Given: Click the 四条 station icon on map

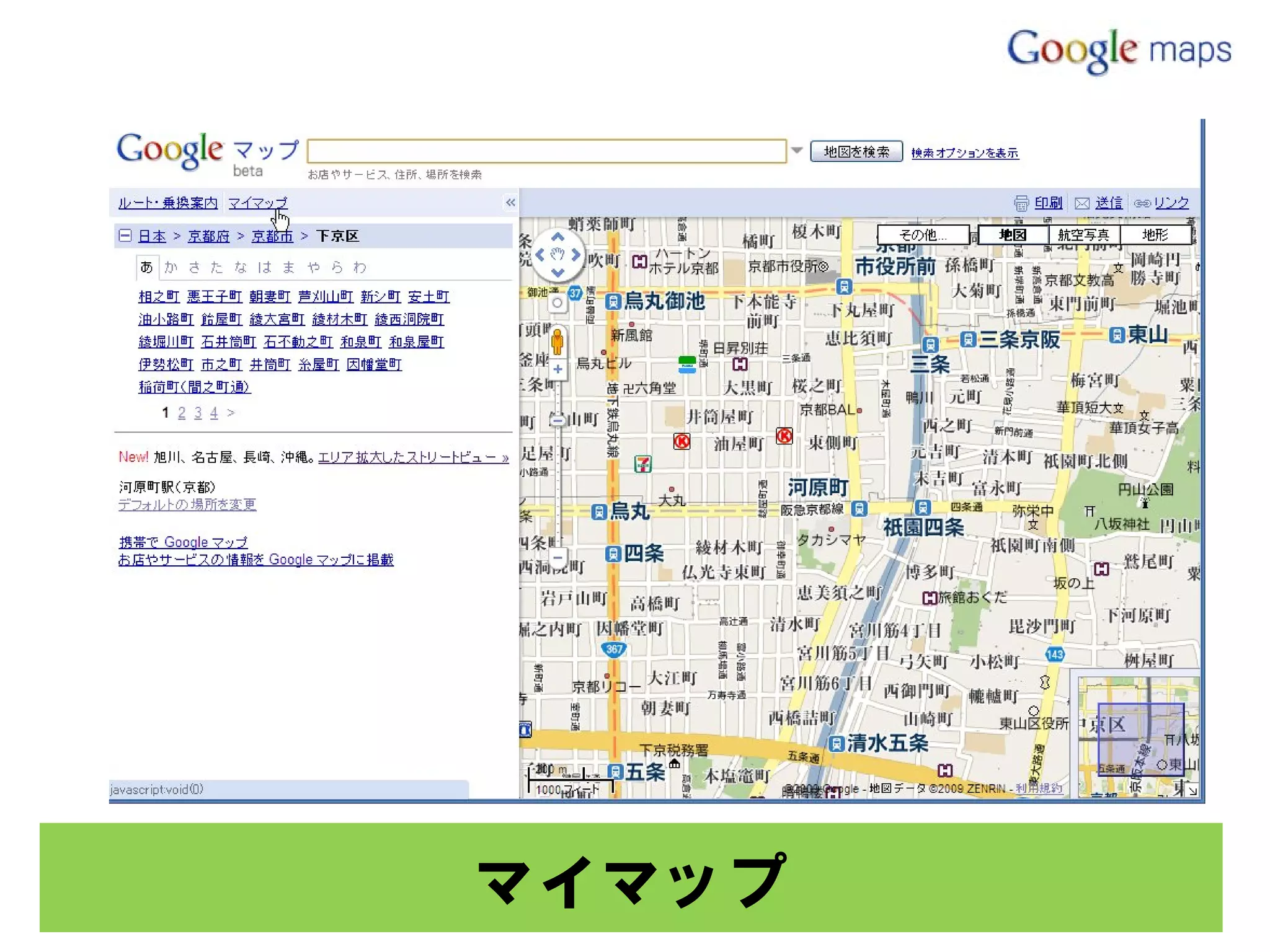Looking at the screenshot, I should [613, 553].
